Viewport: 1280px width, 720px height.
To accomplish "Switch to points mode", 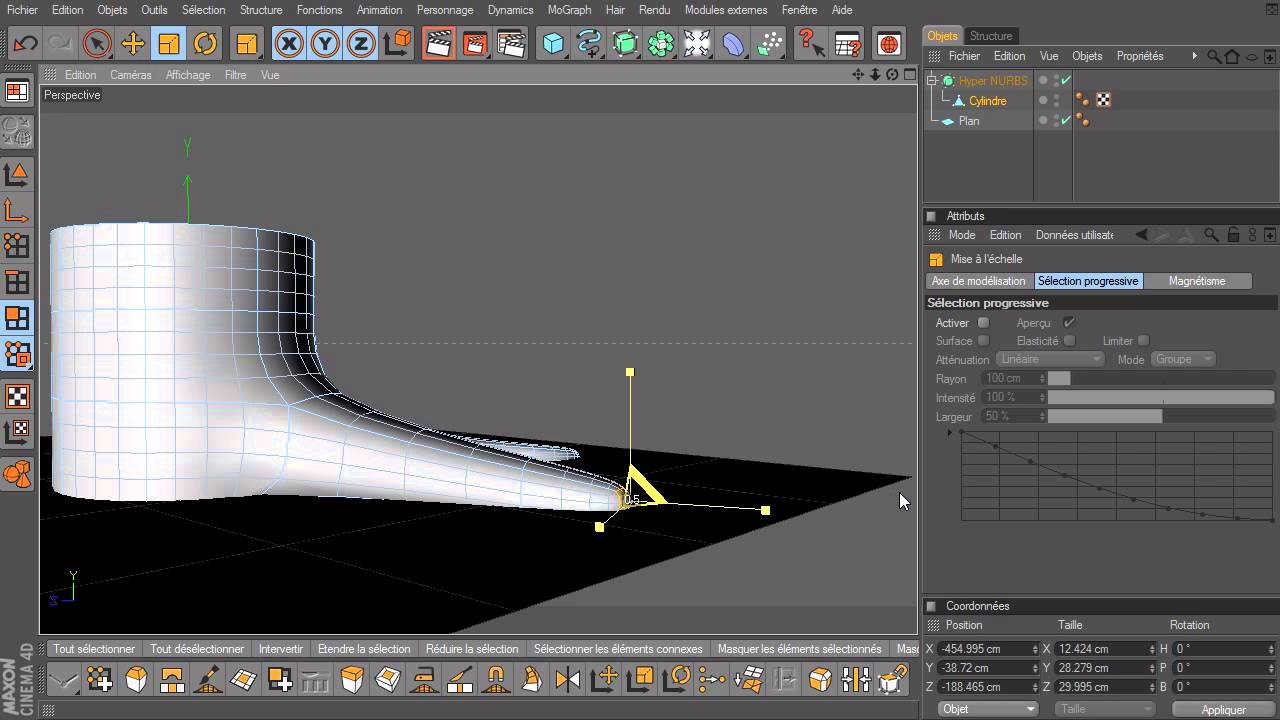I will tap(17, 245).
